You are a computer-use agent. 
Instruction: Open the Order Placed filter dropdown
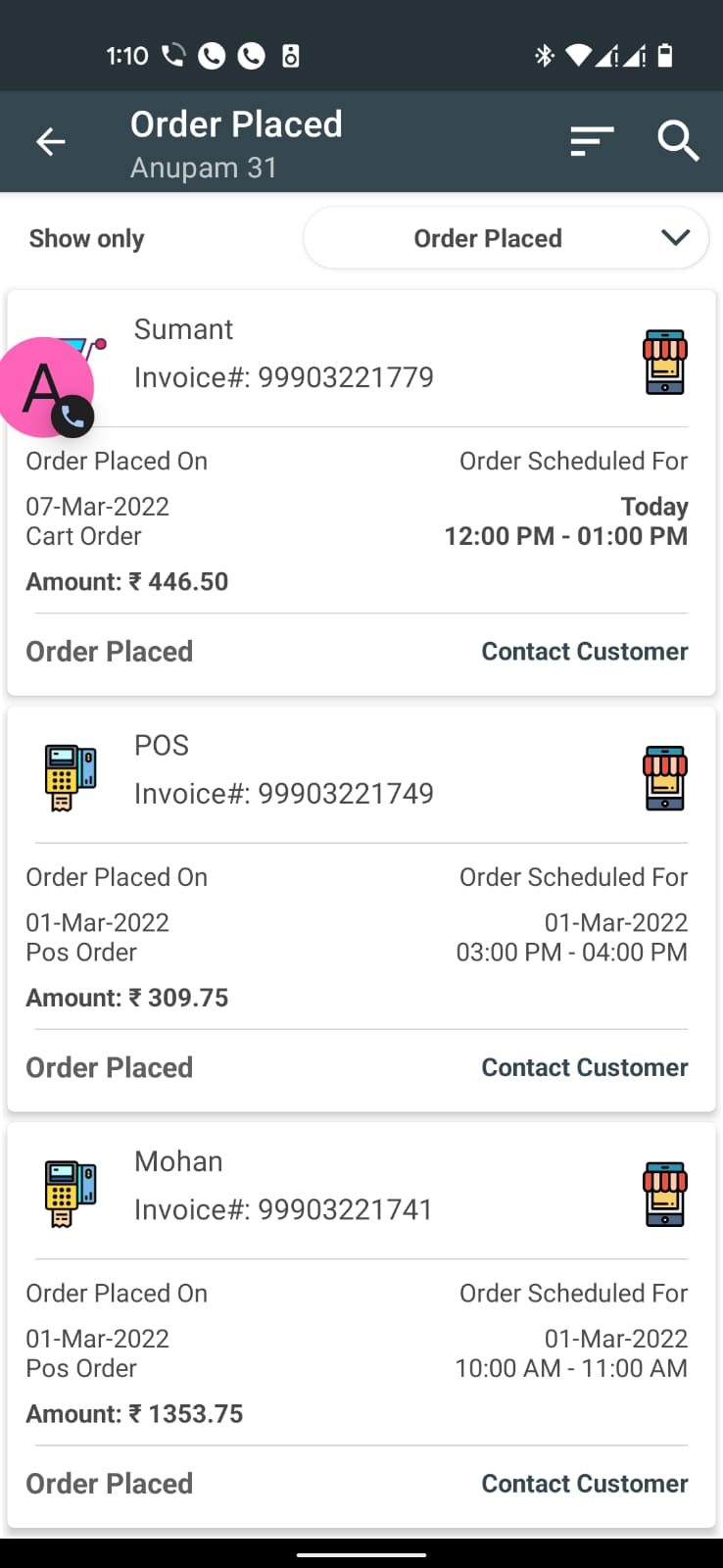pos(506,238)
